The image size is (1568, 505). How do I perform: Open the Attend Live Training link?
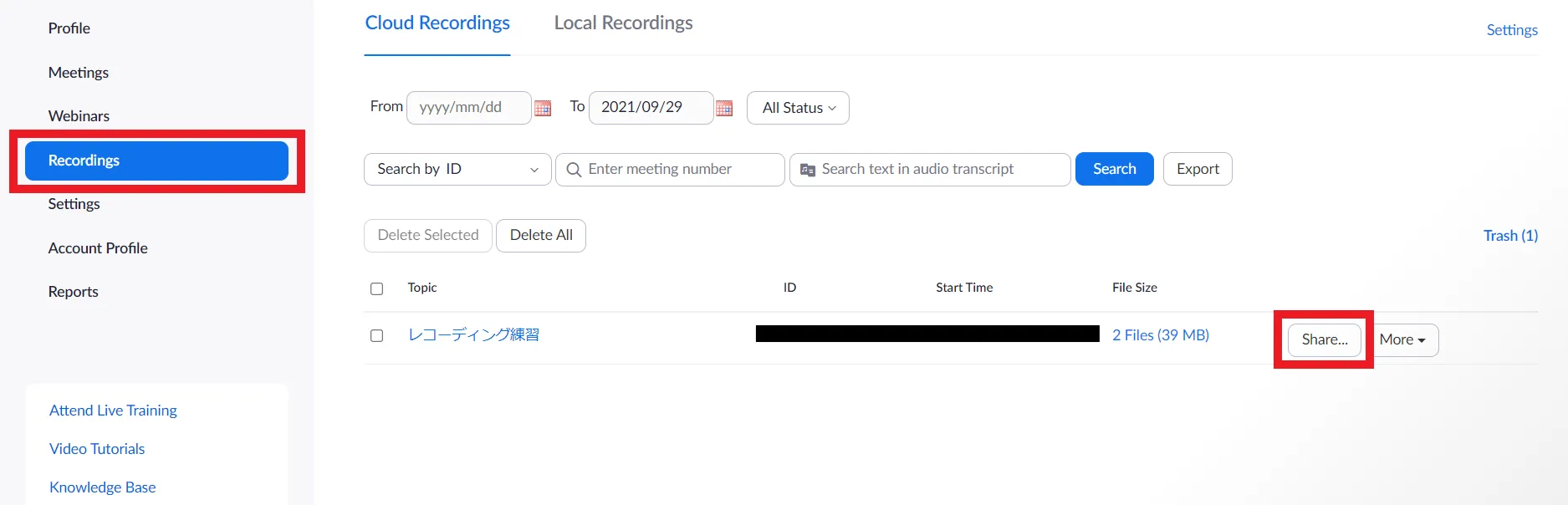113,411
